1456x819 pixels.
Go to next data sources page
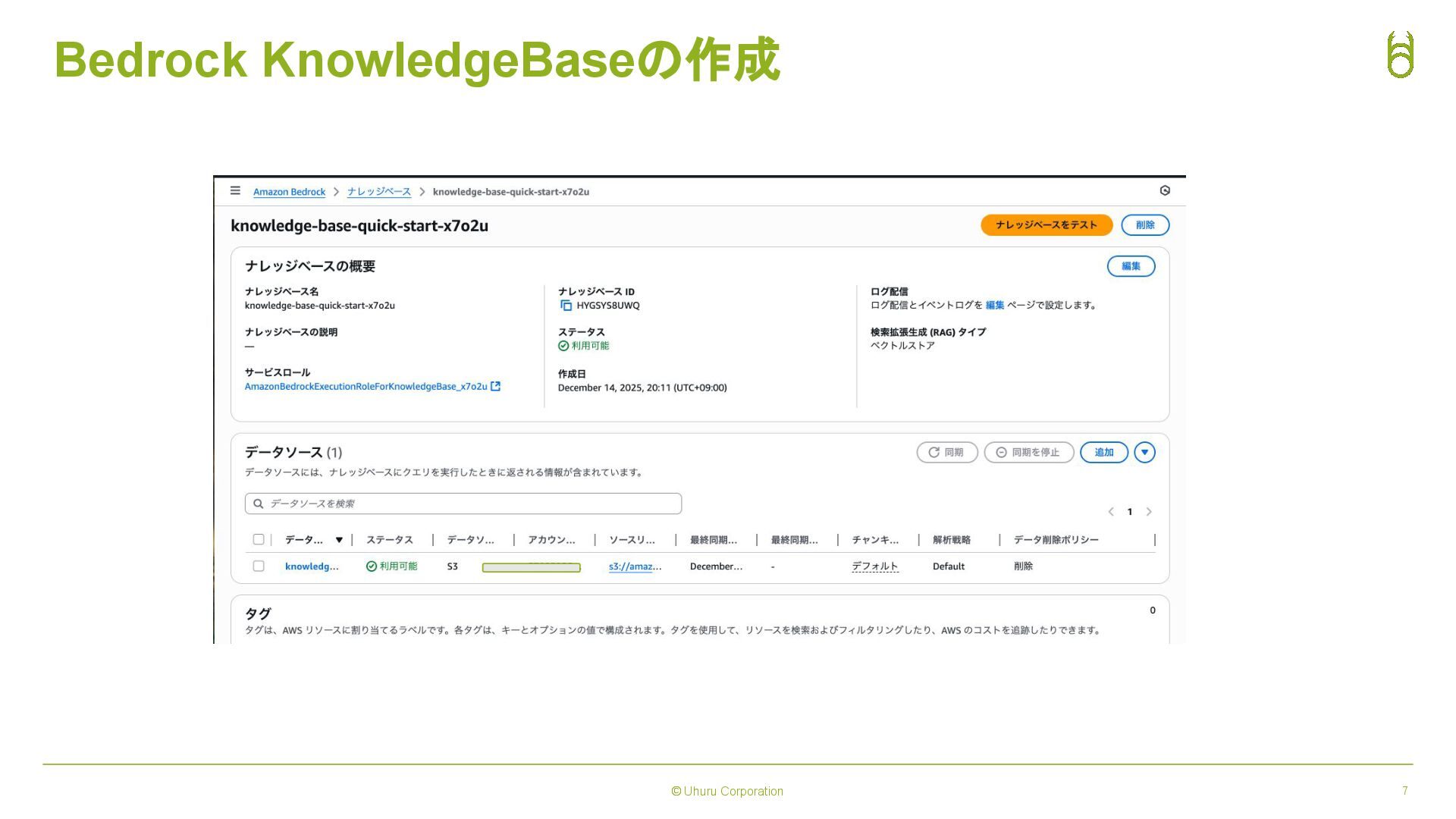(x=1149, y=512)
